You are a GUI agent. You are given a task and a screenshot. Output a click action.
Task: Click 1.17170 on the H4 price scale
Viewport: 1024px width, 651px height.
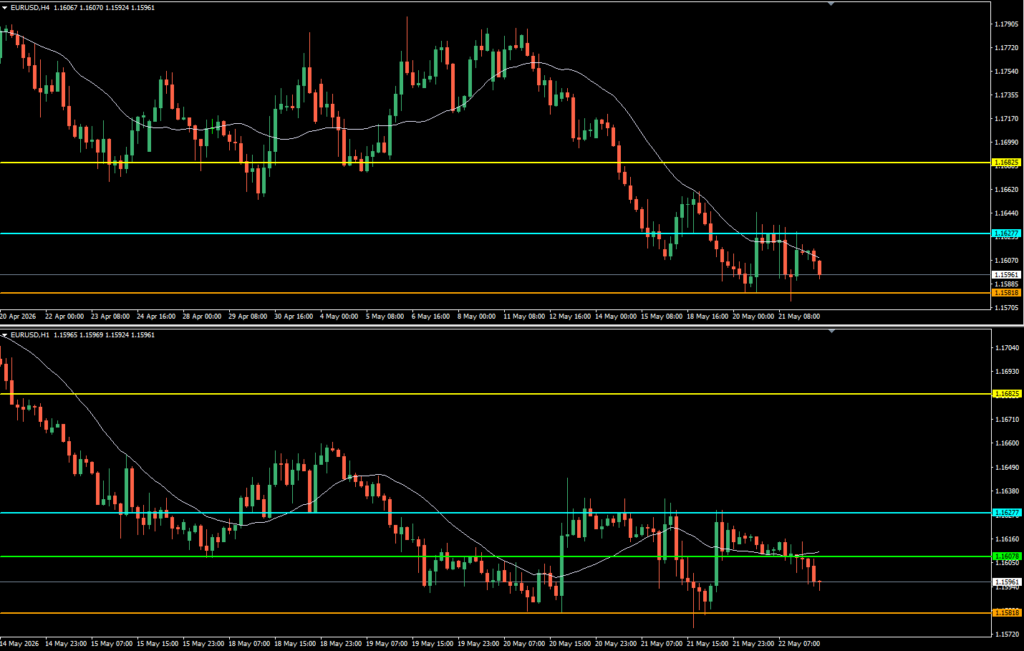(x=1007, y=119)
